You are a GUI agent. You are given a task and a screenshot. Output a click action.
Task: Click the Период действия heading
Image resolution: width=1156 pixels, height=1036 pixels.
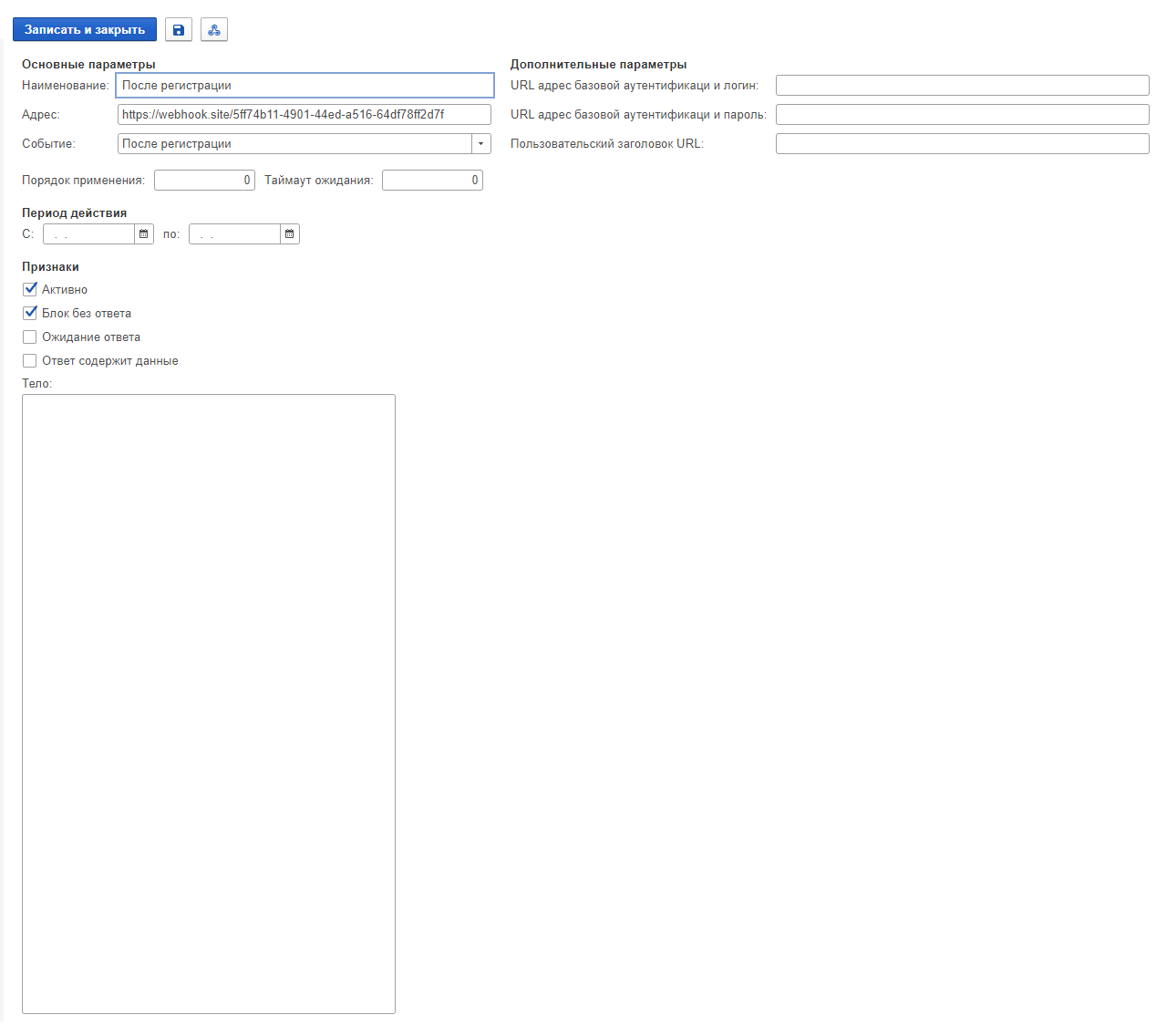74,213
